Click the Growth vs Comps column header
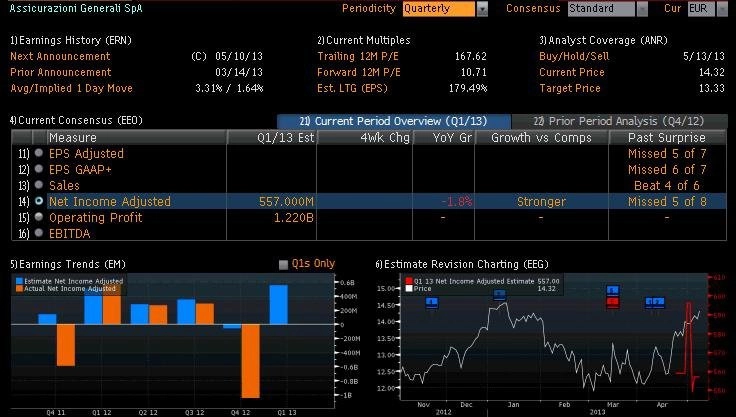The image size is (736, 417). point(541,138)
